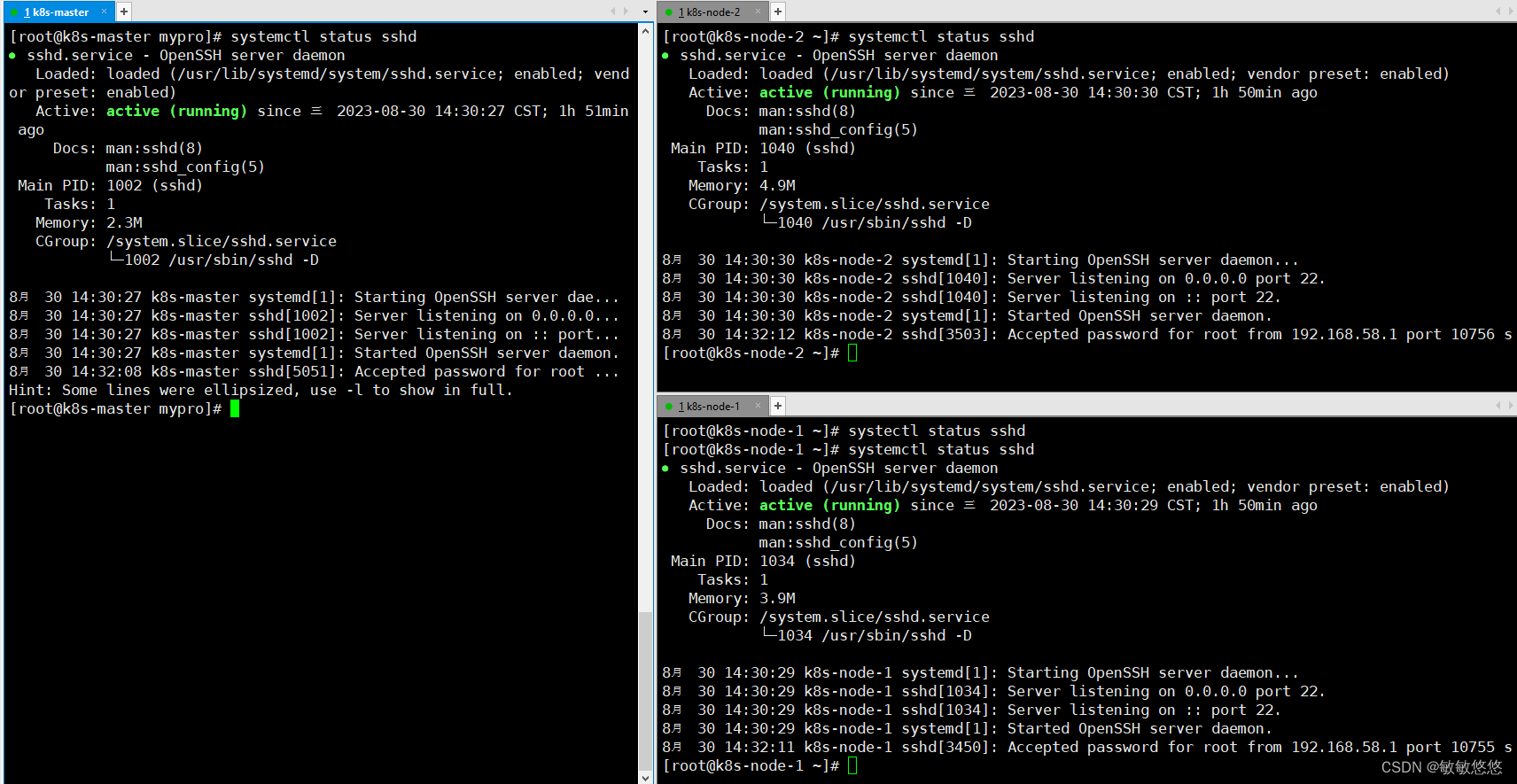The image size is (1517, 784).
Task: Click the 'Memory: 3.9M' line
Action: [742, 598]
